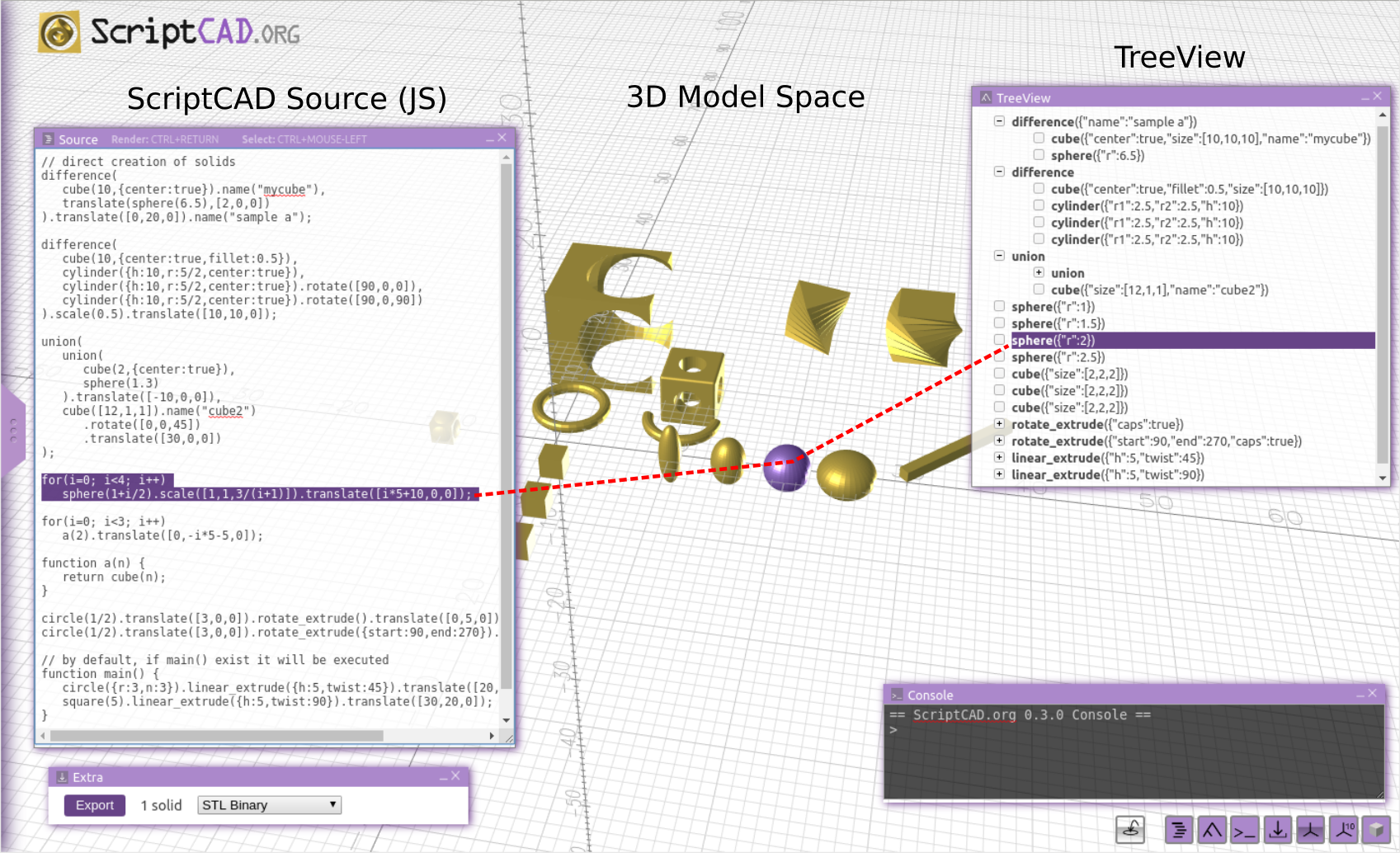Check the cube "mycube" checkbox in TreeView
The image size is (1400, 853).
coord(1039,139)
